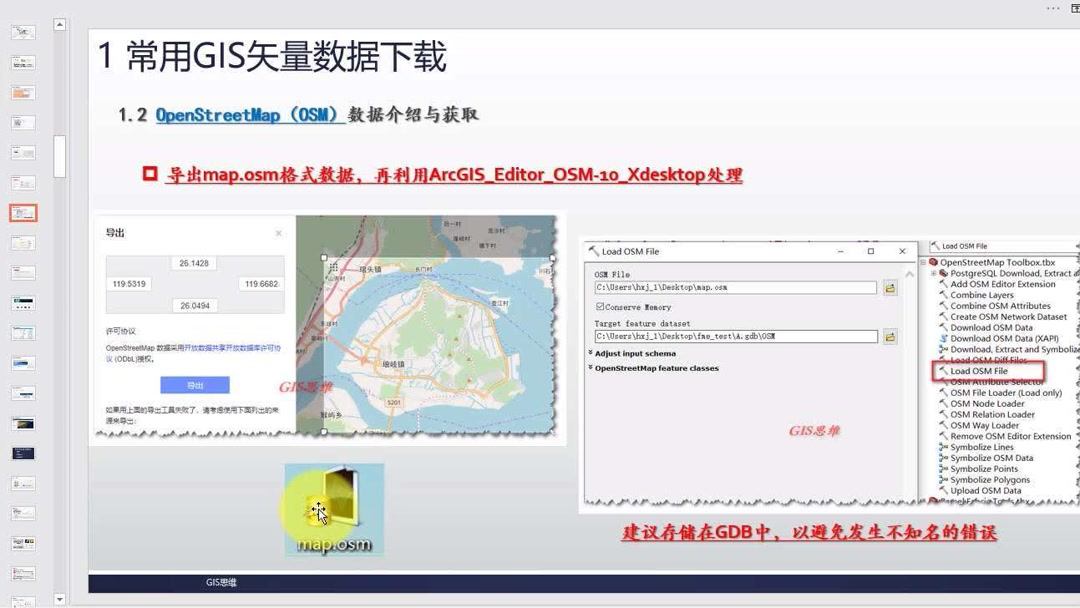Click the browse folder icon beside OSM File
1080x608 pixels.
(891, 288)
